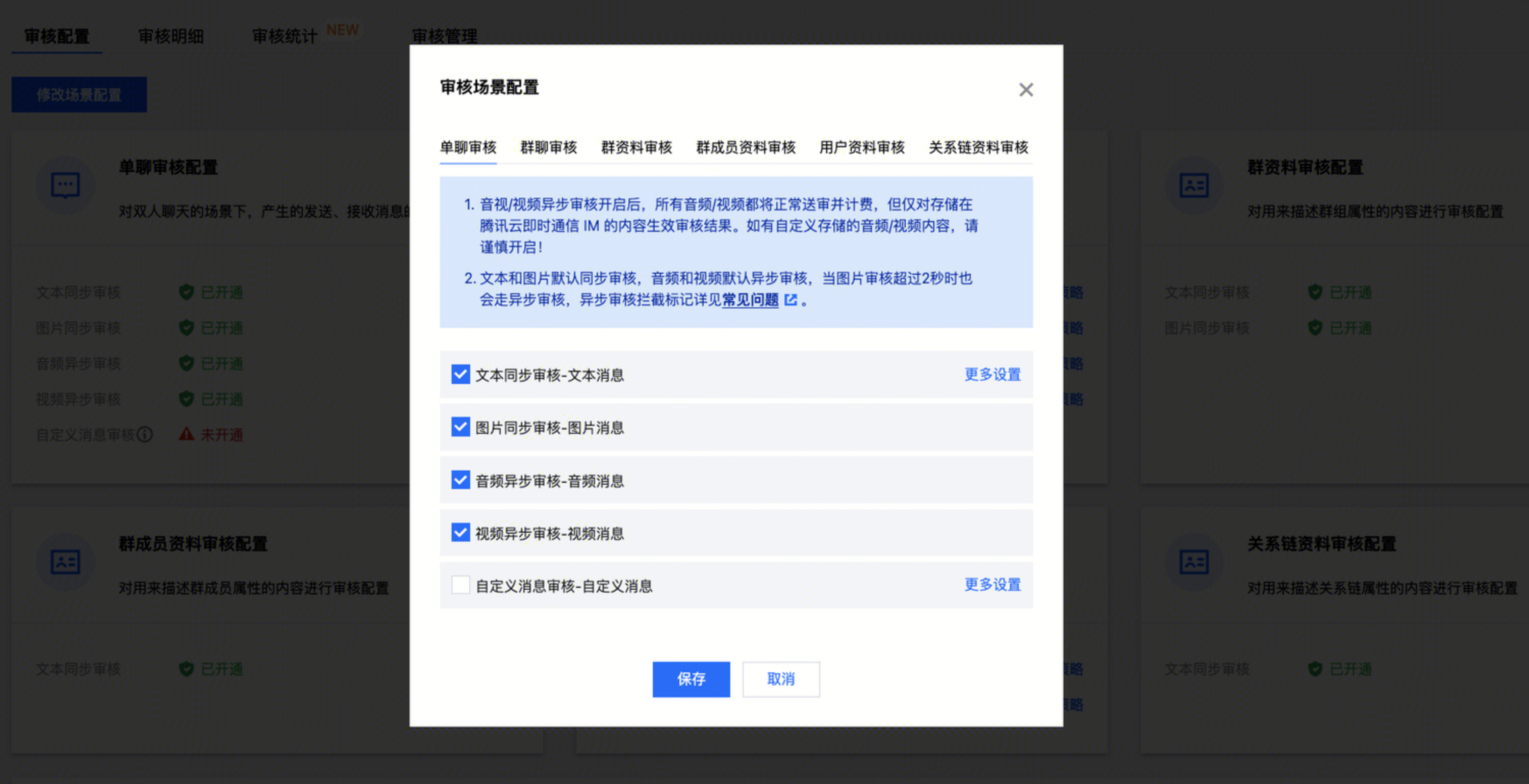Close the 审核场景配置 dialog
This screenshot has height=784, width=1529.
point(1026,90)
